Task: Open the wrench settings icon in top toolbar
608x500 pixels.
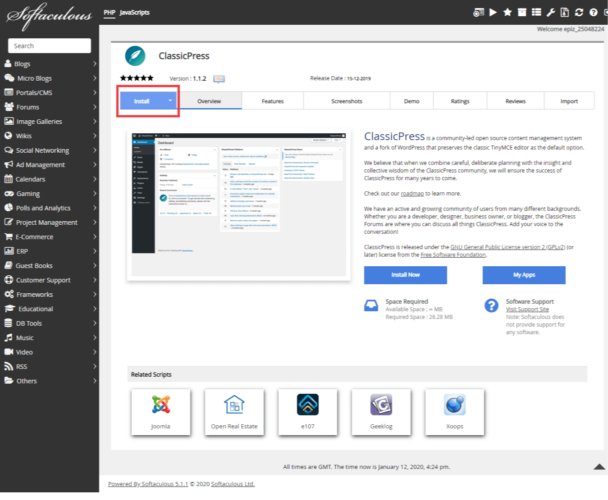Action: coord(549,12)
